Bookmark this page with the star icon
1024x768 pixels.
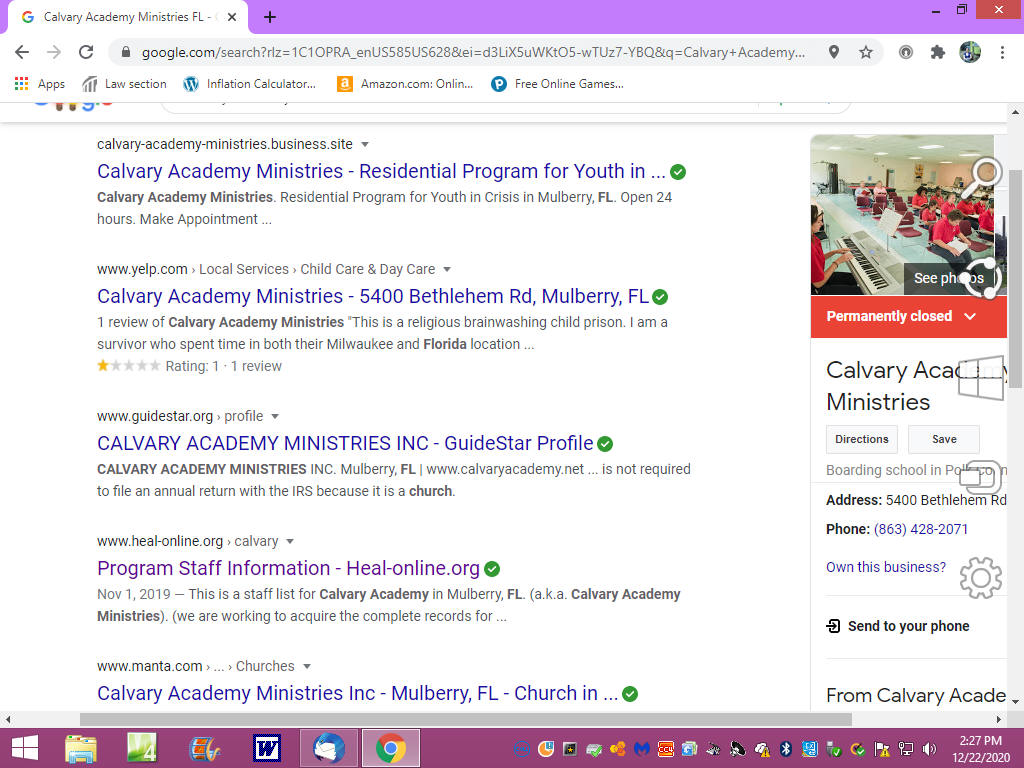coord(866,52)
